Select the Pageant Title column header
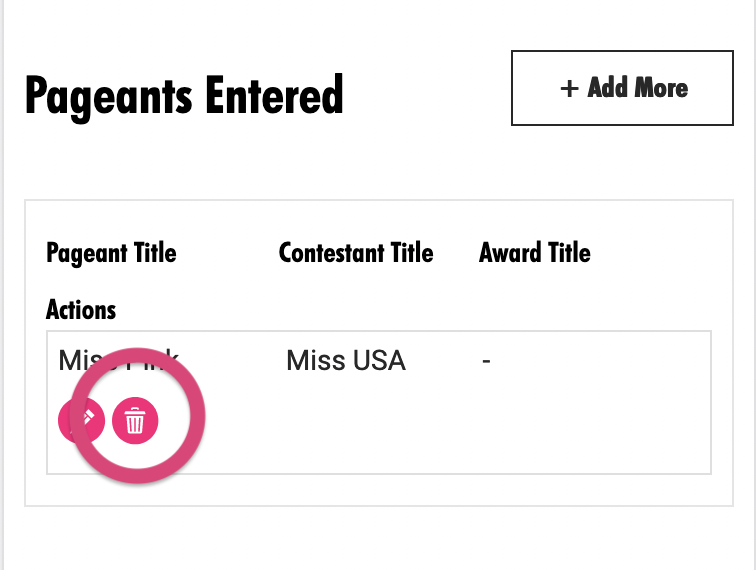The image size is (756, 570). (x=111, y=253)
